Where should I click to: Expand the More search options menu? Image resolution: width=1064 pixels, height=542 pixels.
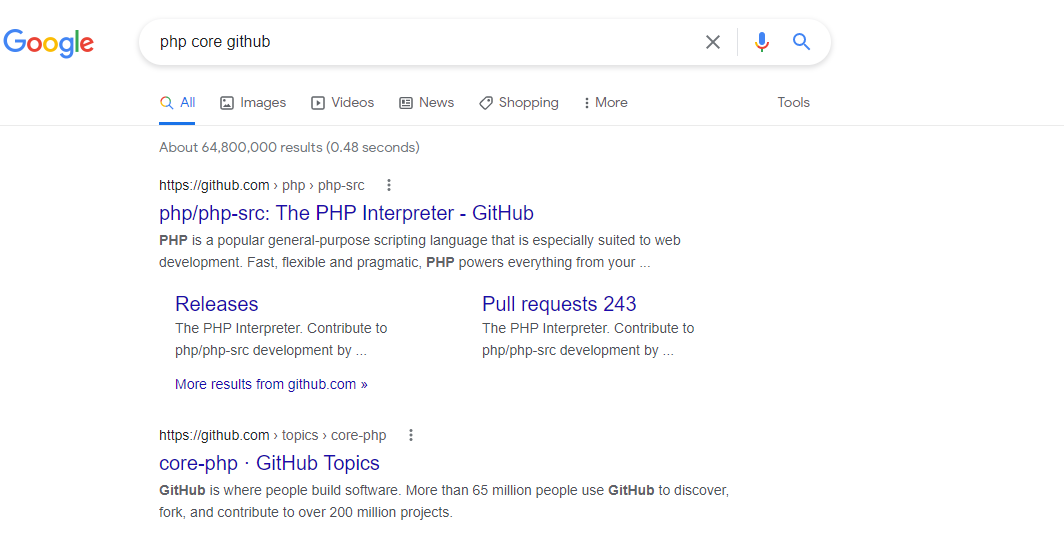(x=605, y=103)
